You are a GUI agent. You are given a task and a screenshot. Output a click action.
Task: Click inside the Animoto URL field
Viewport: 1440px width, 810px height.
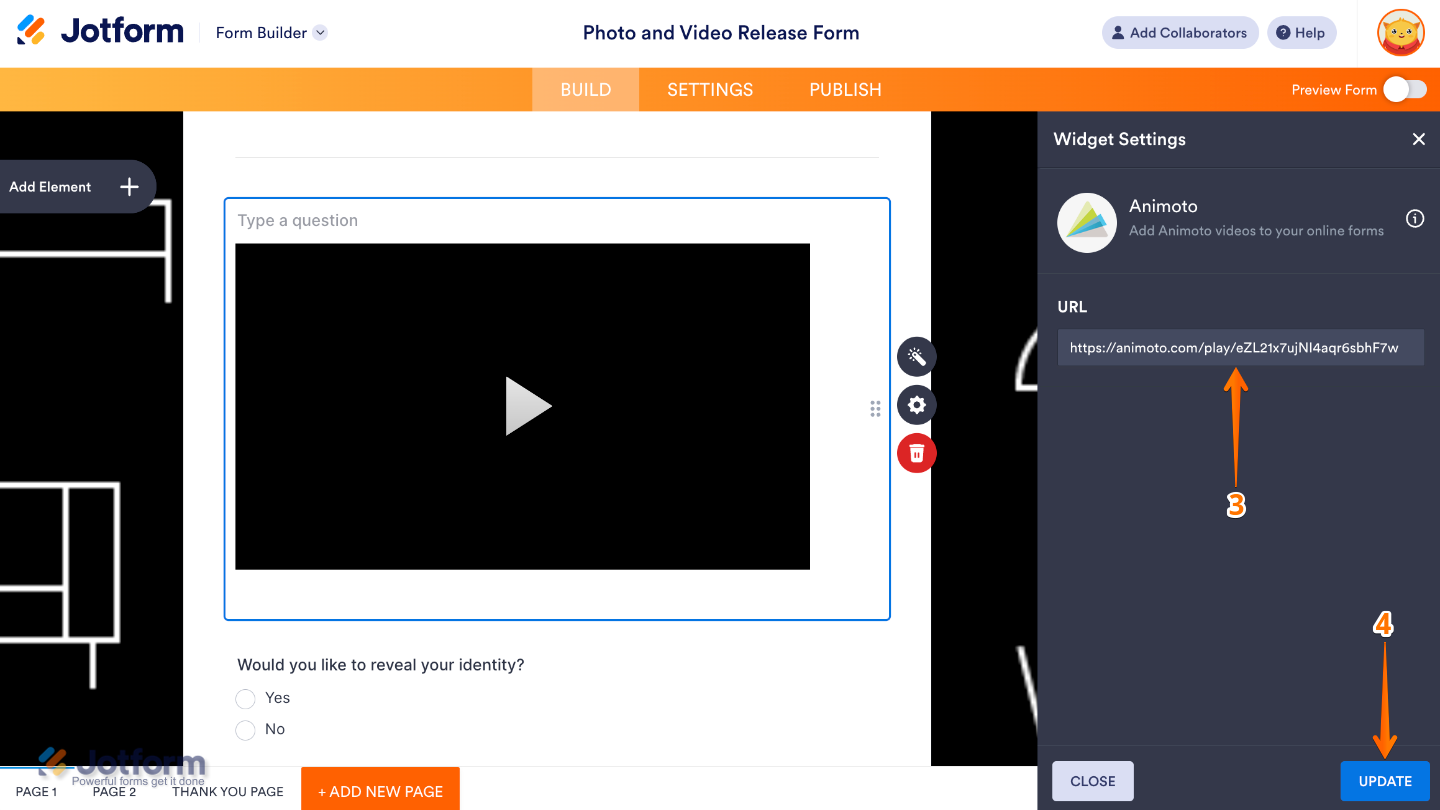point(1240,347)
